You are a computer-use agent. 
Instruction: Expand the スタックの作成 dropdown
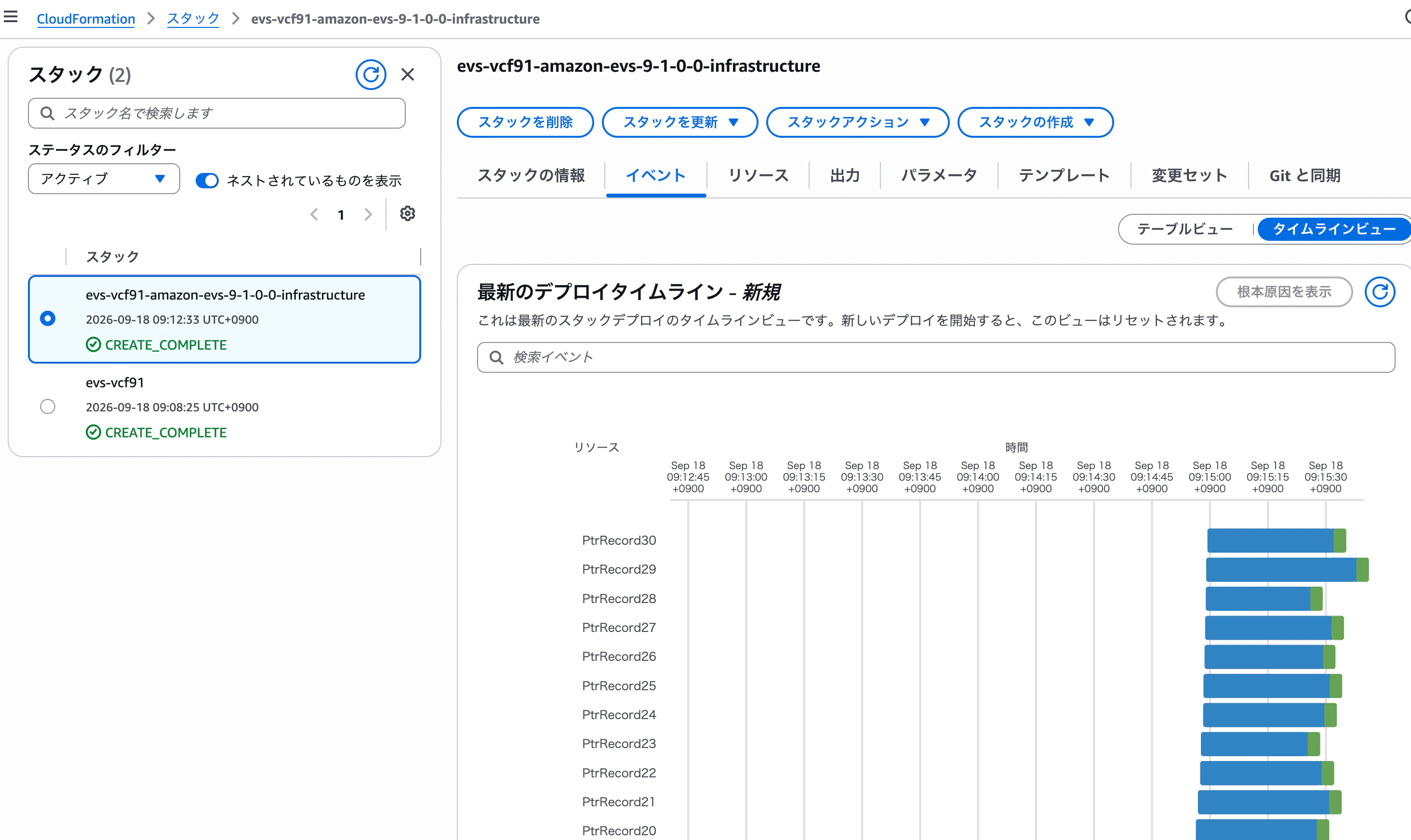coord(1035,122)
